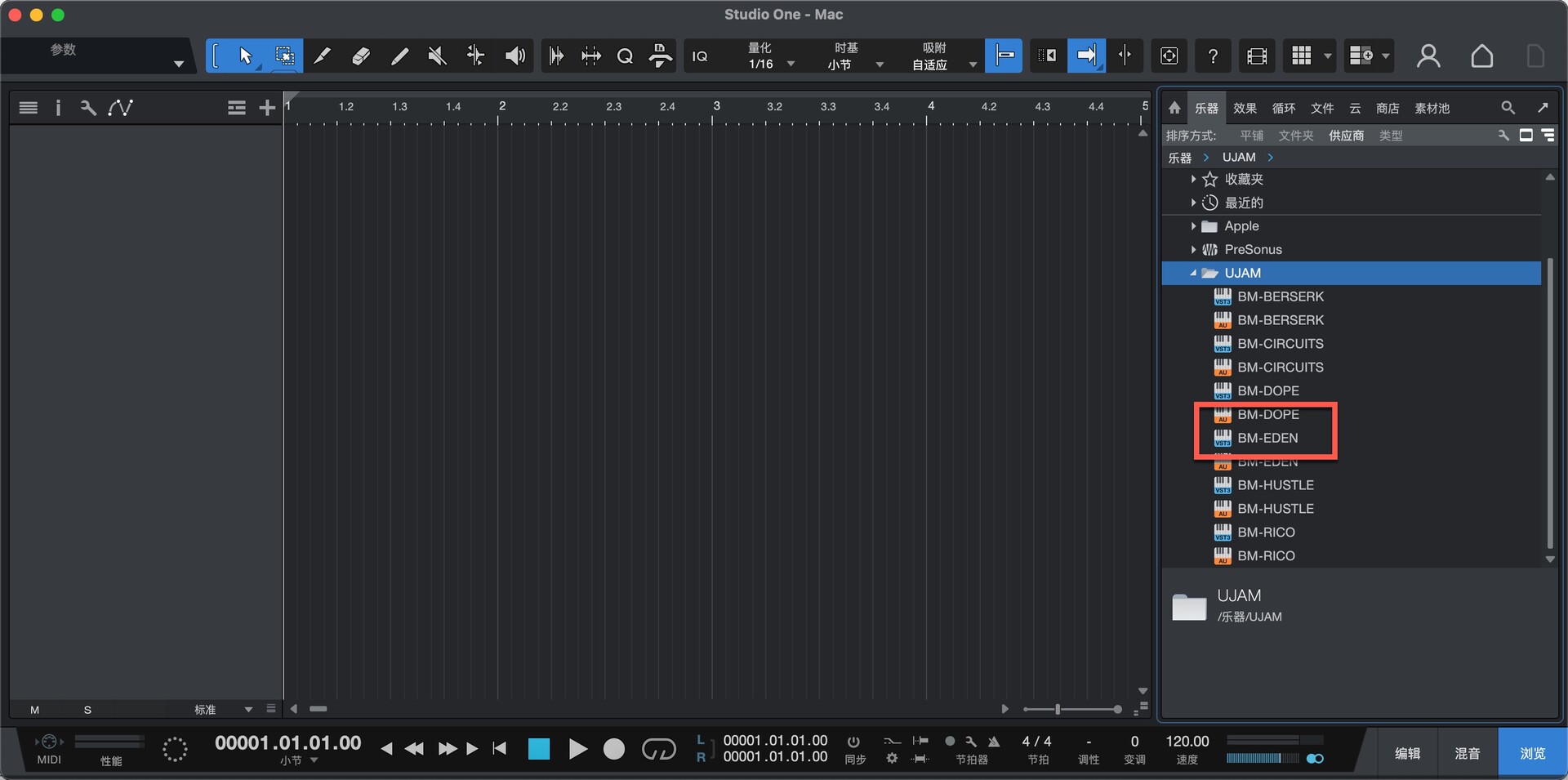Click browser home icon
The height and width of the screenshot is (780, 1568).
click(x=1174, y=108)
